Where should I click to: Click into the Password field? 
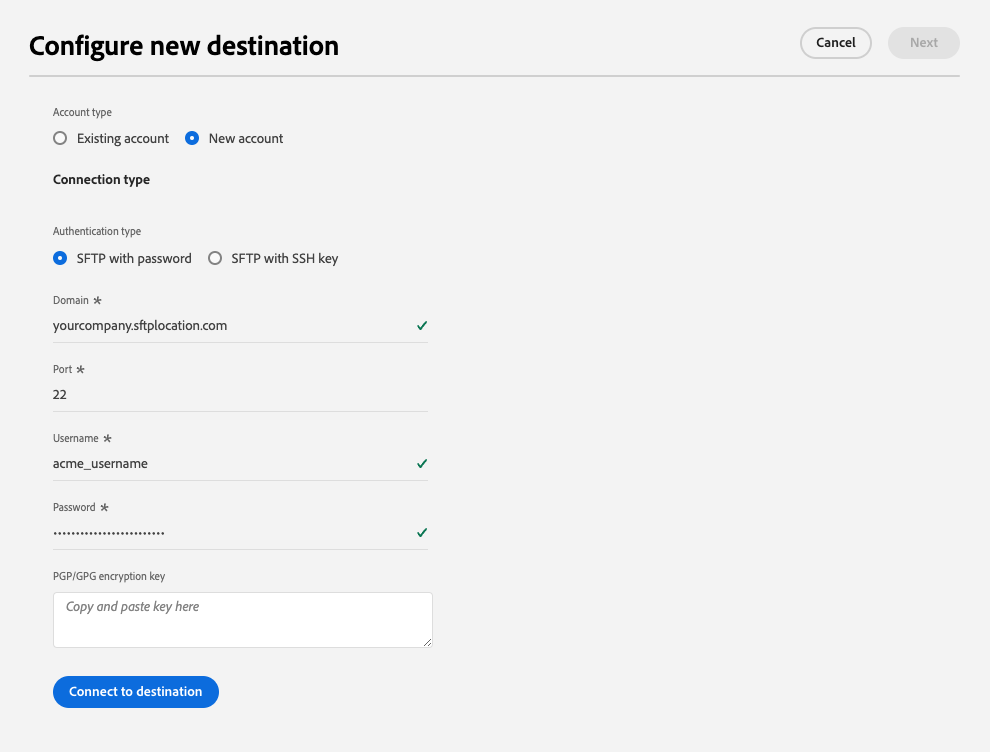230,533
